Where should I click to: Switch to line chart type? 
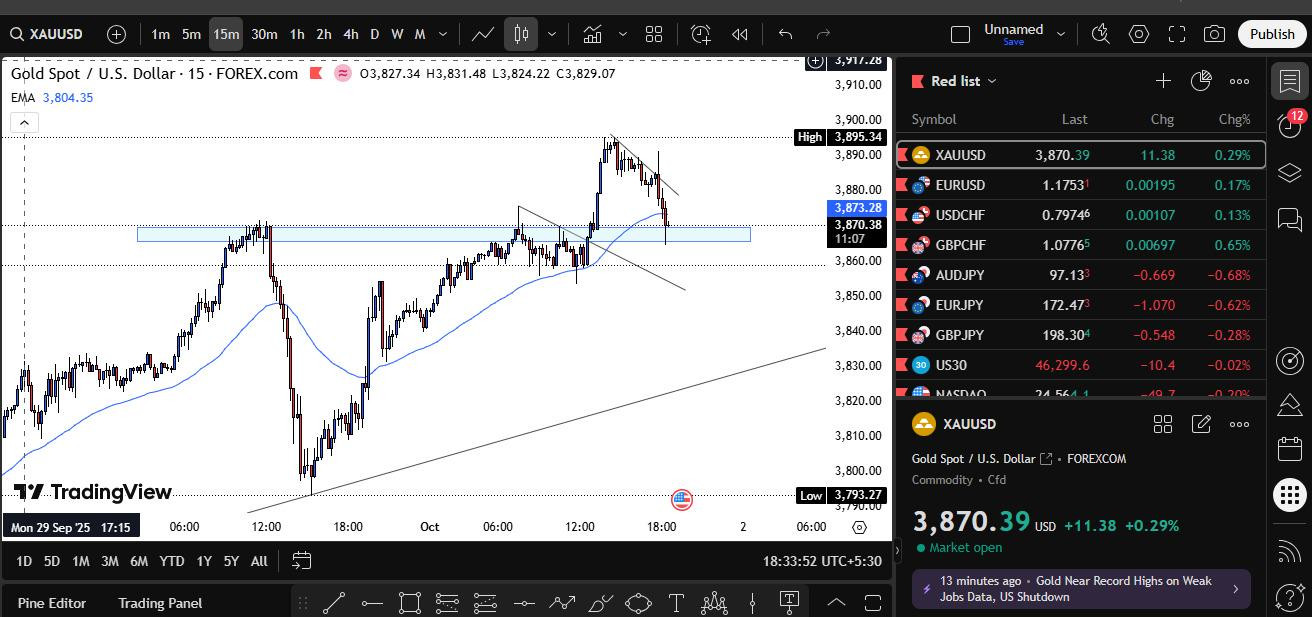(x=483, y=34)
